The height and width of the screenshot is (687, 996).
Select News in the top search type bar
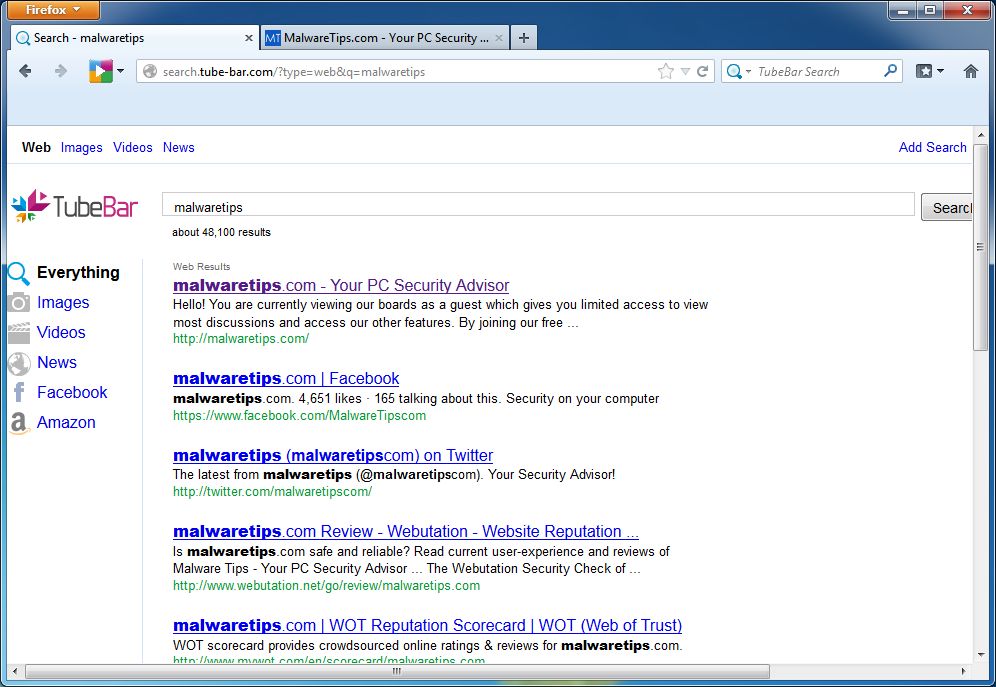coord(178,147)
